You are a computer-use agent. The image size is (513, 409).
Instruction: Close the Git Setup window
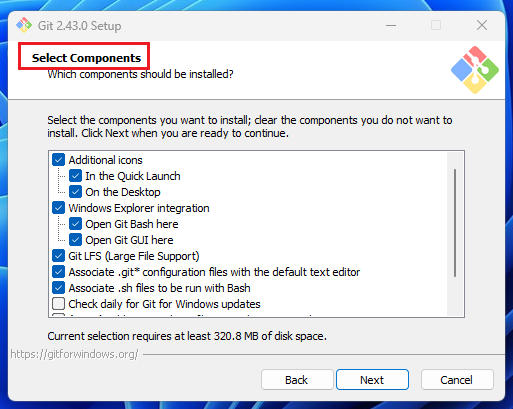tap(482, 25)
